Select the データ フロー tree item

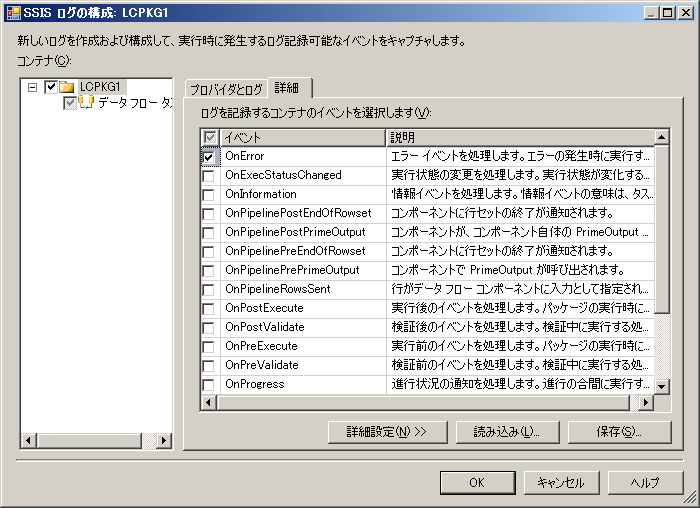click(x=135, y=103)
